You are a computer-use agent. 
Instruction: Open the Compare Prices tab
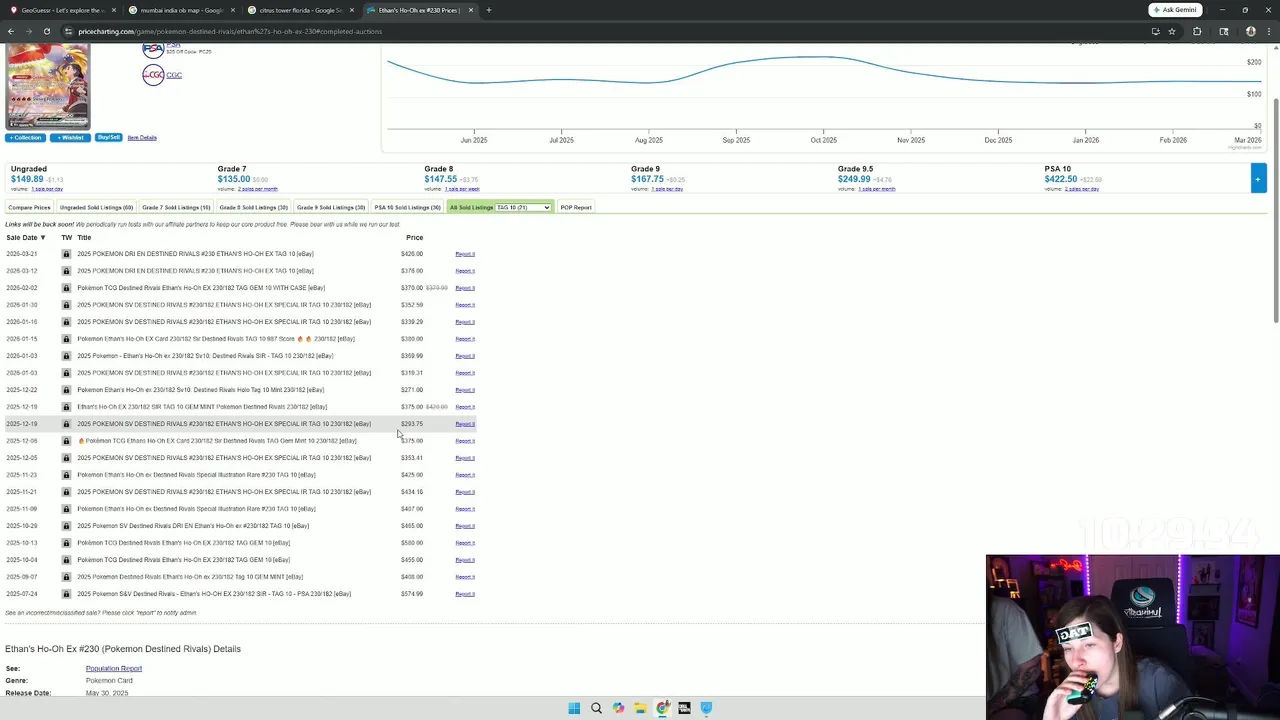point(29,207)
